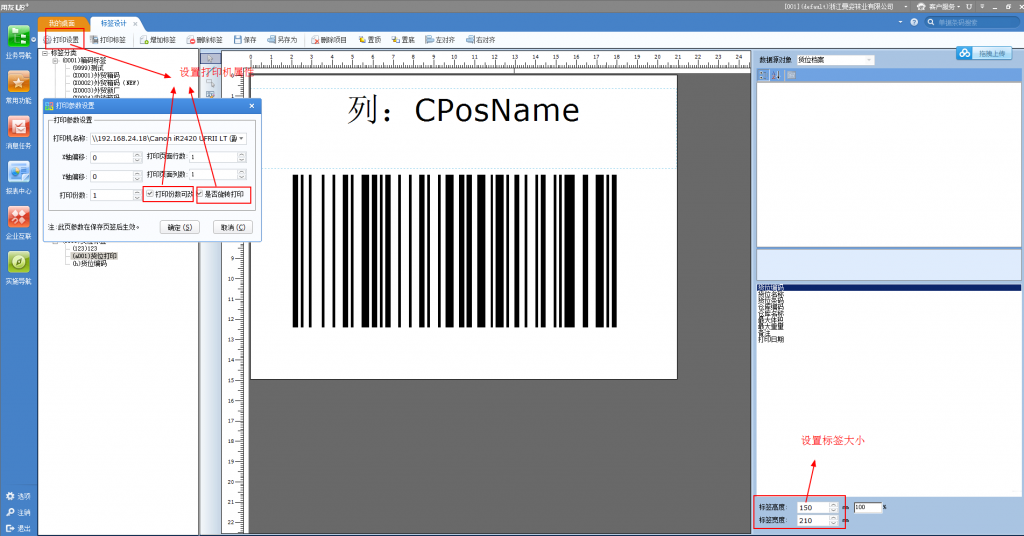Click the 取消(C) cancel button
The image size is (1024, 536).
pyautogui.click(x=232, y=227)
